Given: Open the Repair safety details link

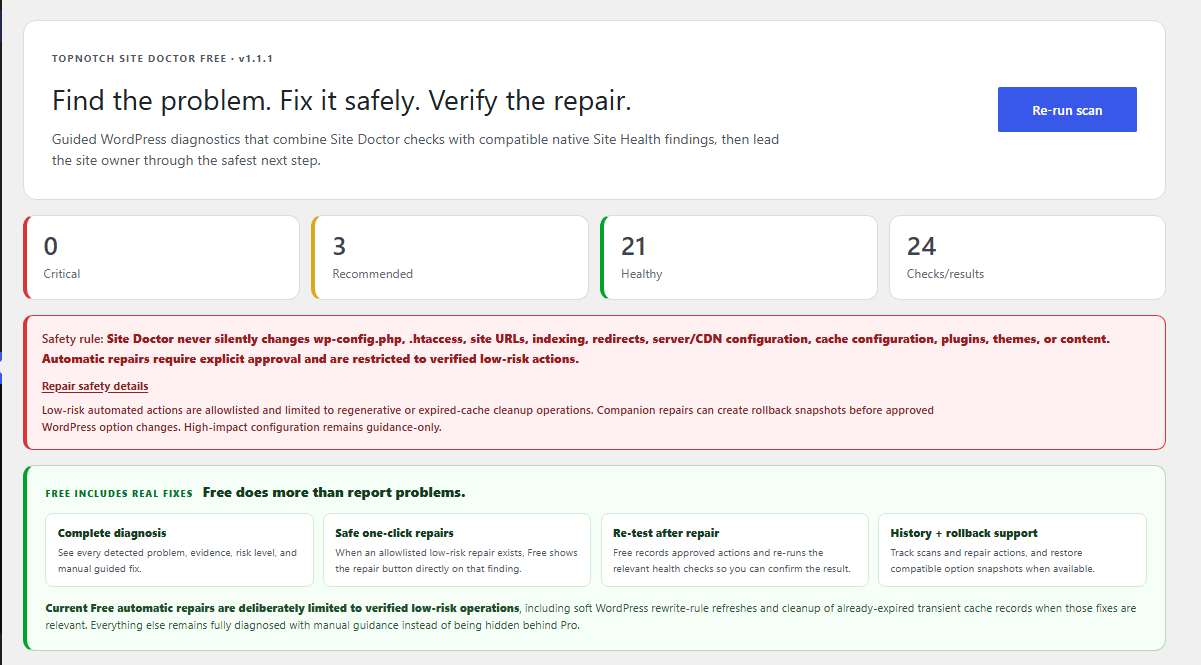Looking at the screenshot, I should click(95, 386).
